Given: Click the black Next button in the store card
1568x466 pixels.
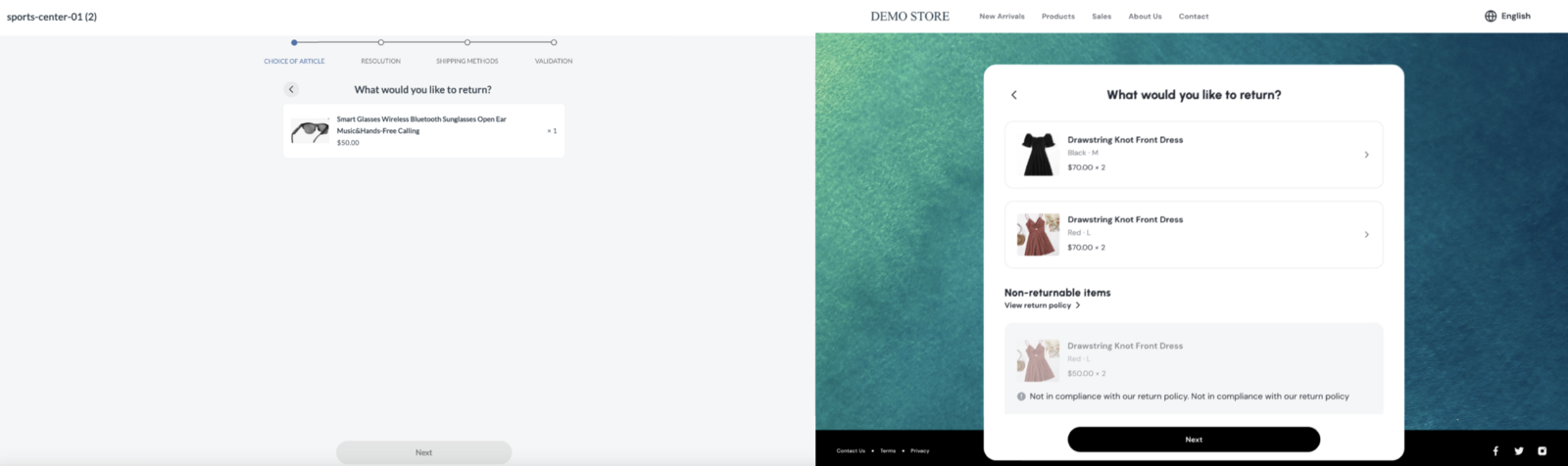Looking at the screenshot, I should point(1194,440).
